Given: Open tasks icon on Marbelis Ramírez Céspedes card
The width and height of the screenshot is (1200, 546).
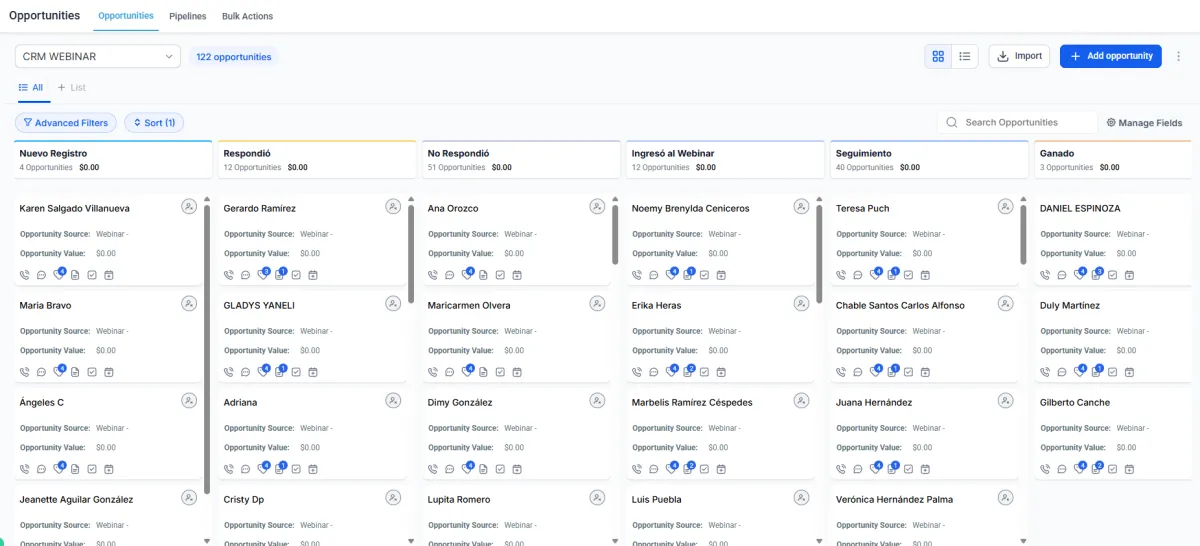Looking at the screenshot, I should [704, 469].
